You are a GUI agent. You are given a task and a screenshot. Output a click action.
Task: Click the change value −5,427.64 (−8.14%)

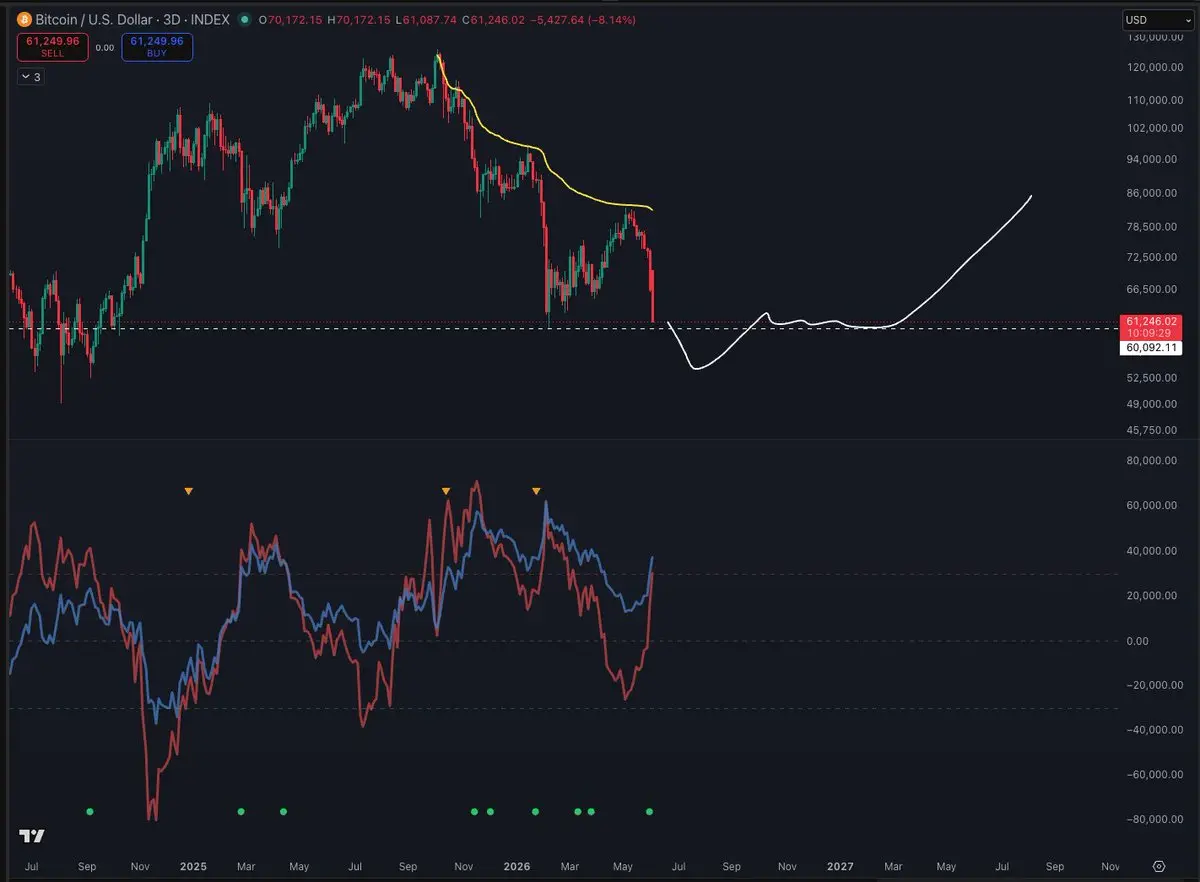click(585, 20)
